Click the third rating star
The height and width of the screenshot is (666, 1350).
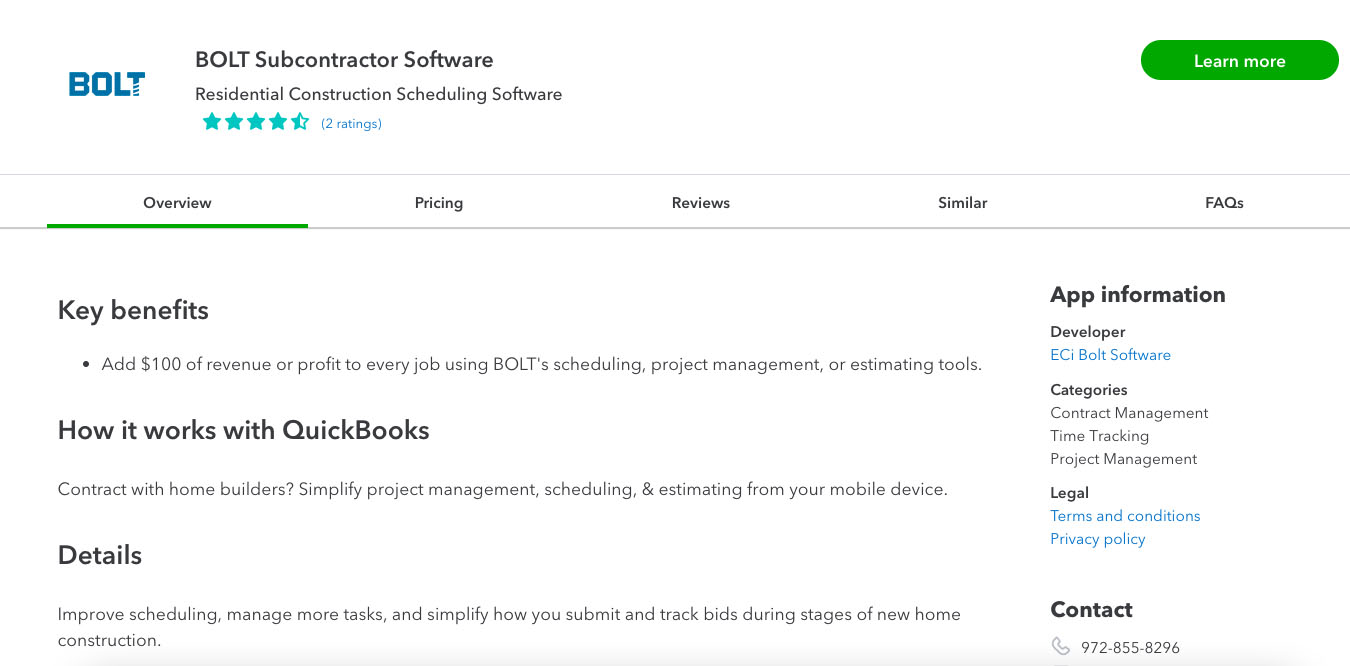[x=256, y=122]
